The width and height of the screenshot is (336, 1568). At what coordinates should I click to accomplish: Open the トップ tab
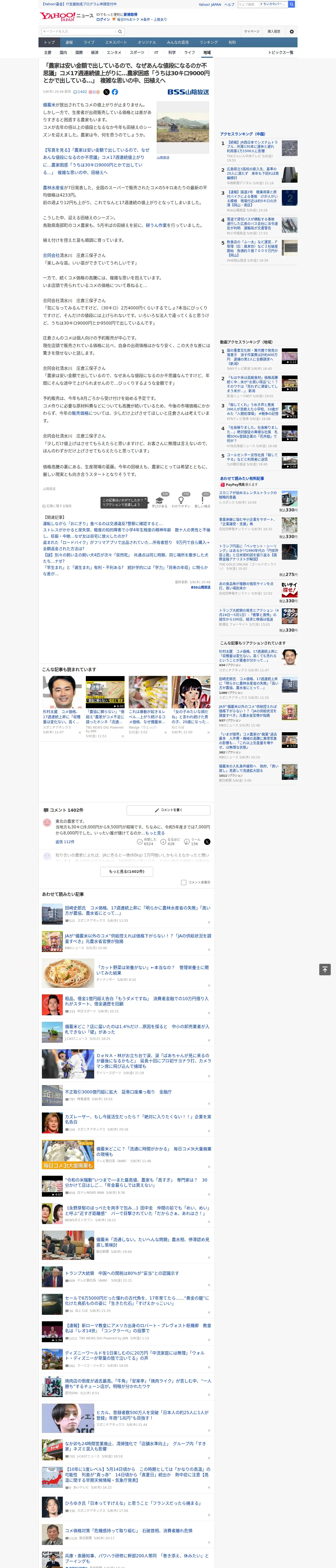49,43
